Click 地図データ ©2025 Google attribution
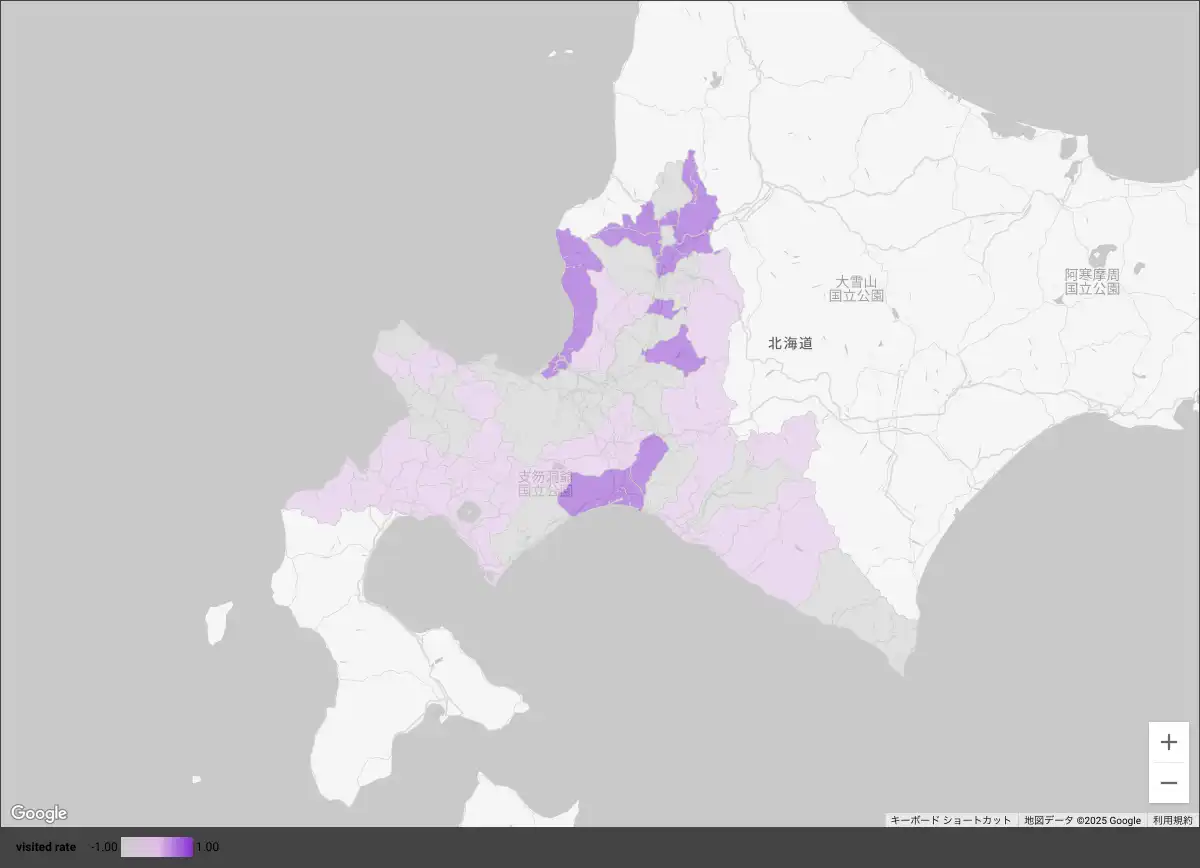The height and width of the screenshot is (868, 1200). (x=1082, y=820)
